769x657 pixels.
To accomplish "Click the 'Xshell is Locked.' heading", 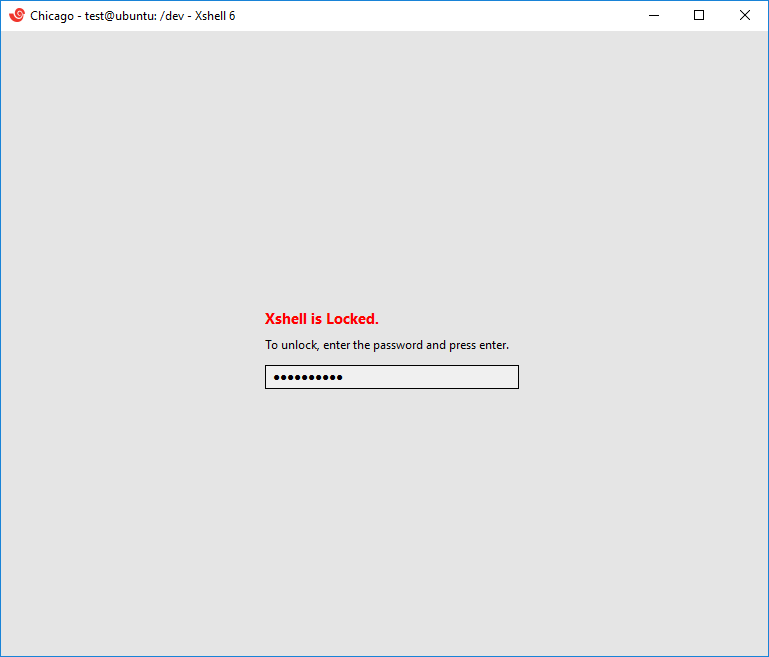I will point(322,319).
